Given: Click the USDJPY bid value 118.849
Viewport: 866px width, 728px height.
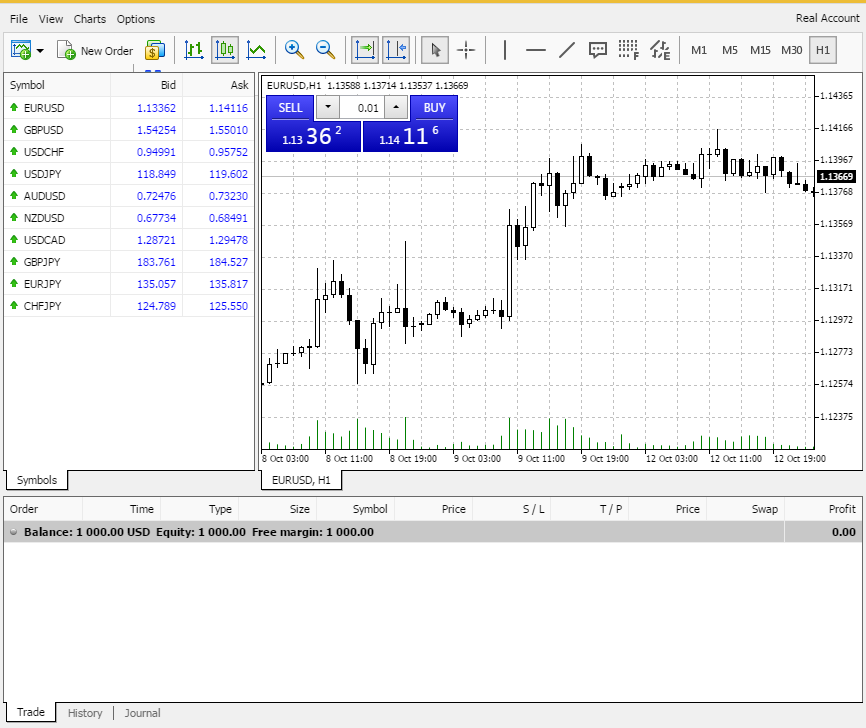Looking at the screenshot, I should (156, 175).
